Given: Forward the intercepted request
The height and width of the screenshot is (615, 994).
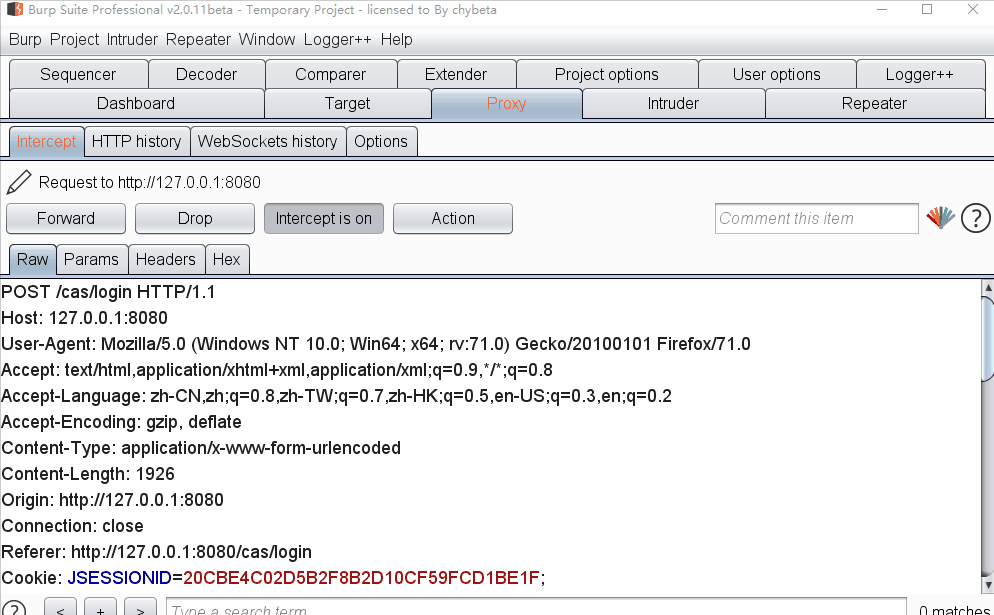Looking at the screenshot, I should coord(66,218).
